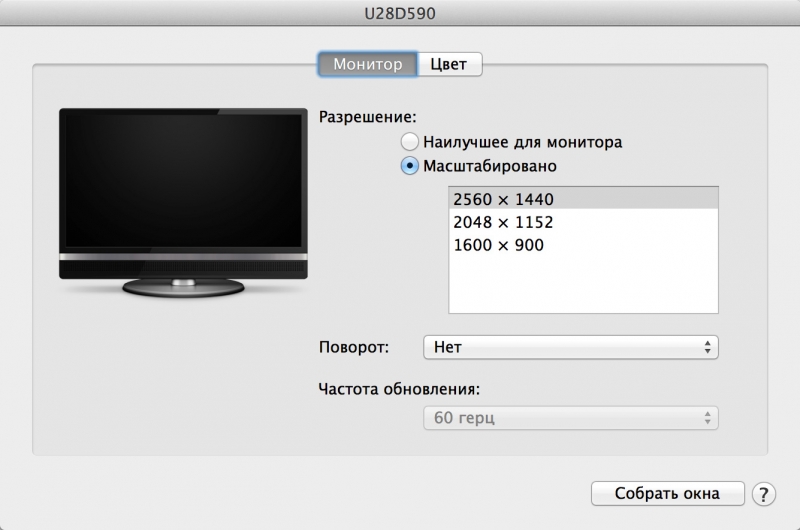Open help with the question mark button
800x530 pixels.
(x=763, y=494)
